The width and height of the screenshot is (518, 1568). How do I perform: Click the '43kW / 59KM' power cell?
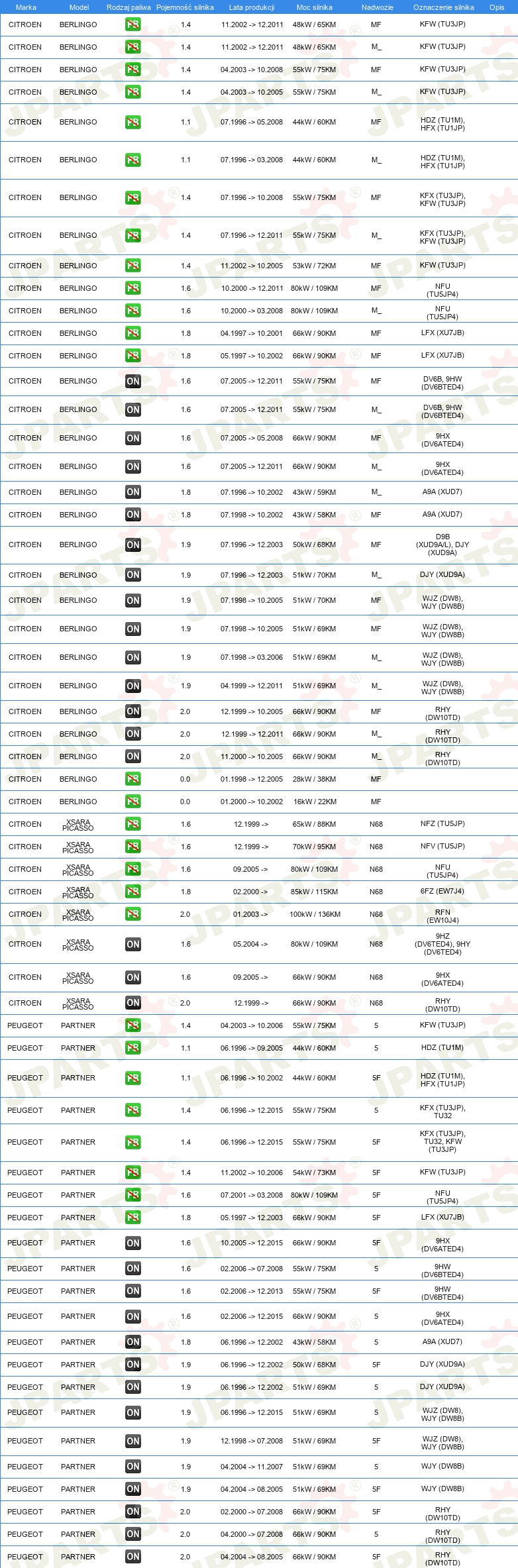coord(315,492)
